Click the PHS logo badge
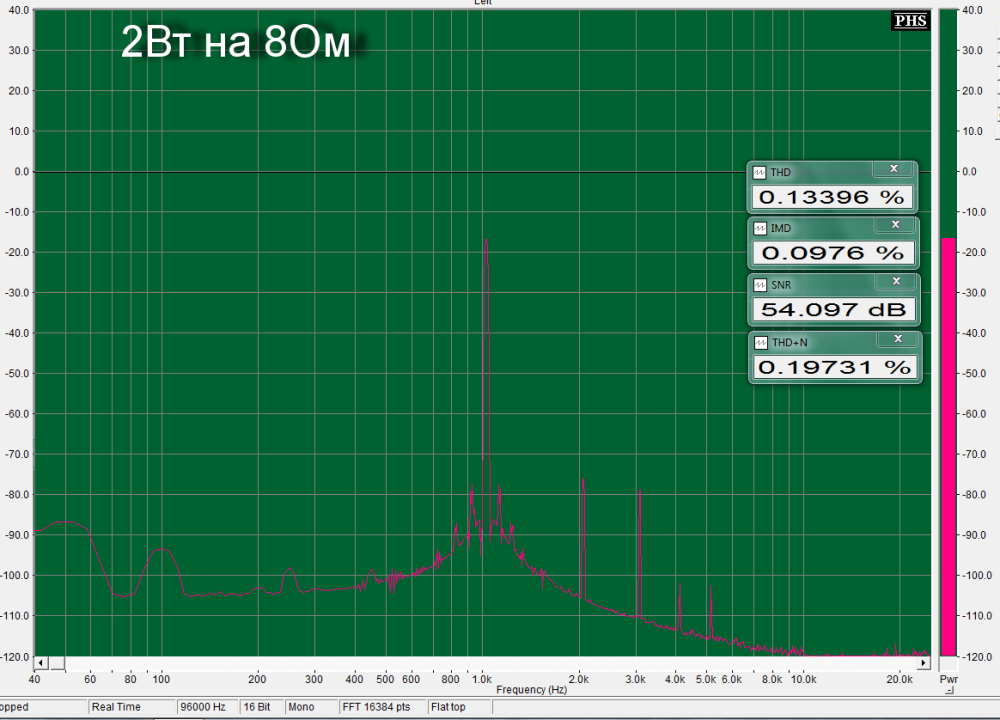Viewport: 1000px width, 720px height. click(x=910, y=21)
